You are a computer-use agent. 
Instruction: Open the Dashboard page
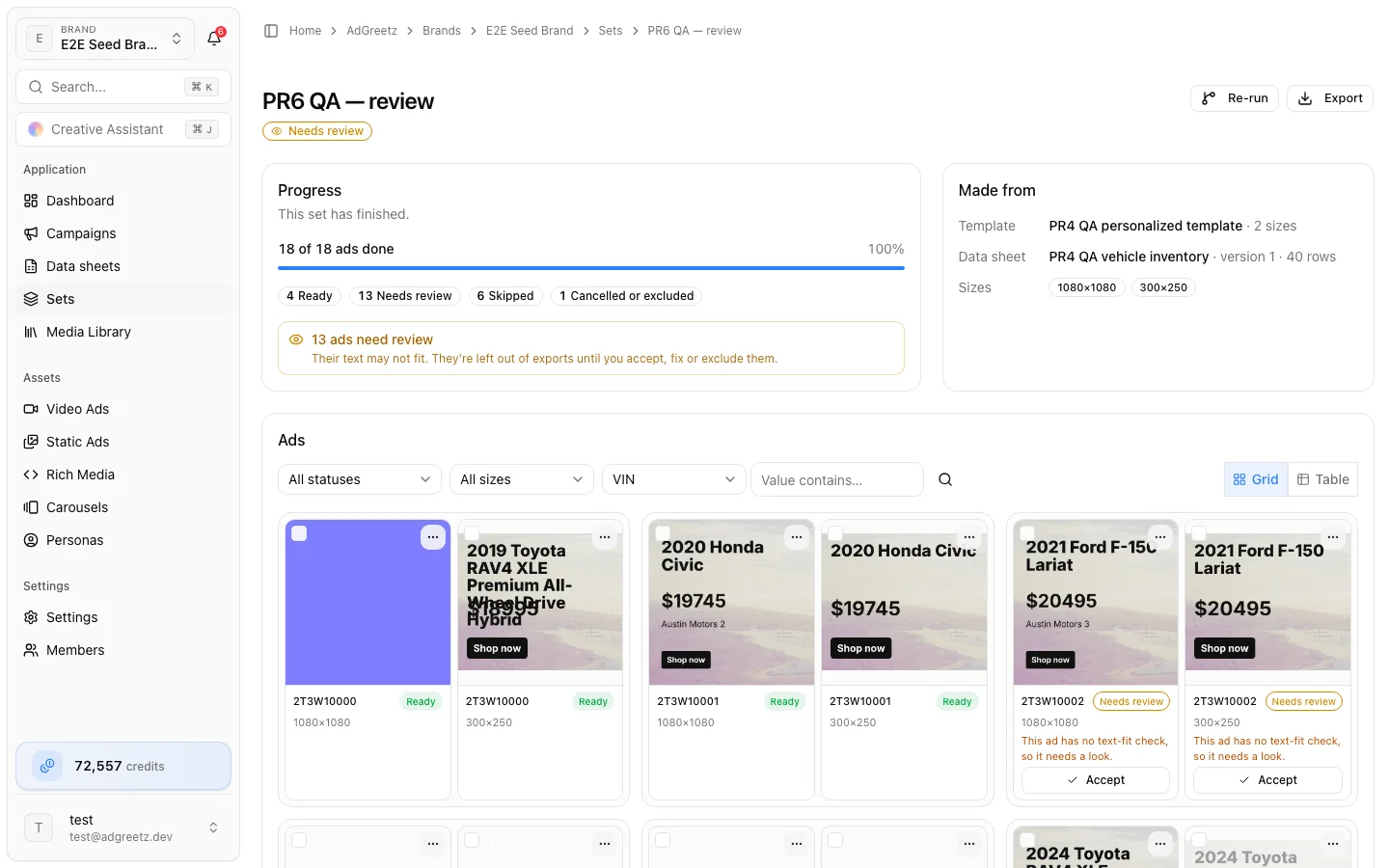(x=123, y=201)
